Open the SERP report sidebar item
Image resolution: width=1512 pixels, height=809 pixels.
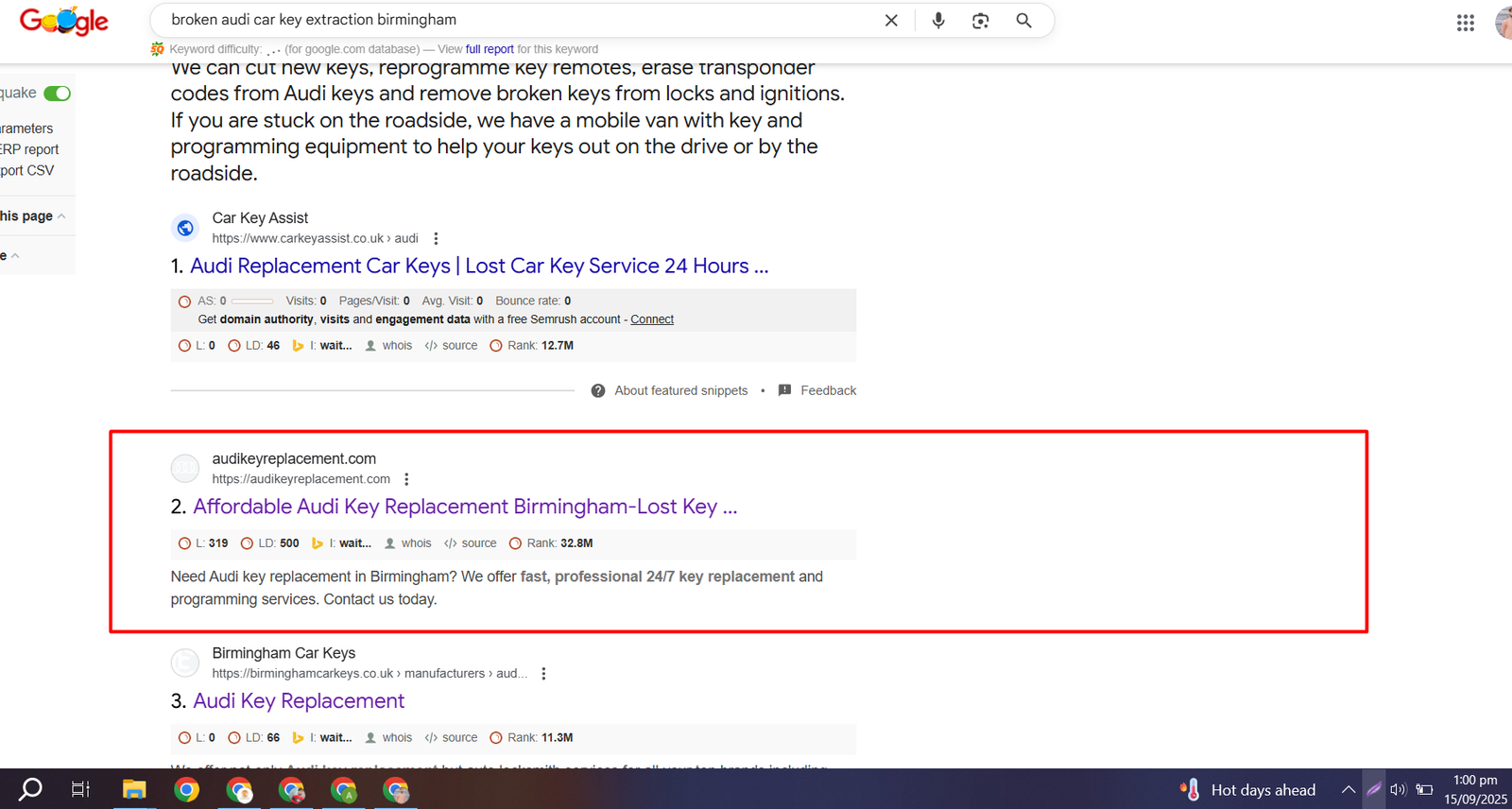click(x=29, y=149)
